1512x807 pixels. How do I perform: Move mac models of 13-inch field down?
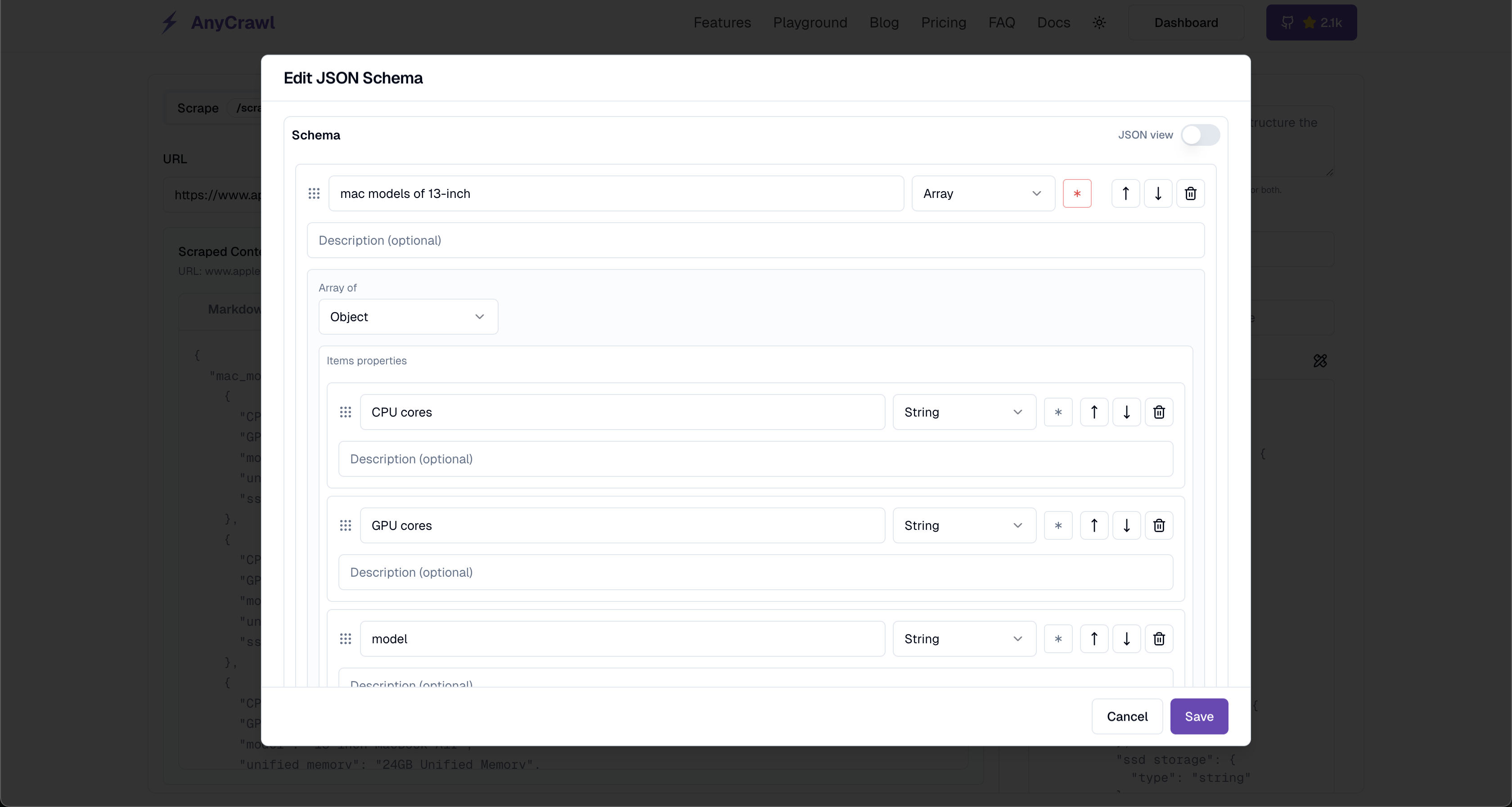point(1158,194)
